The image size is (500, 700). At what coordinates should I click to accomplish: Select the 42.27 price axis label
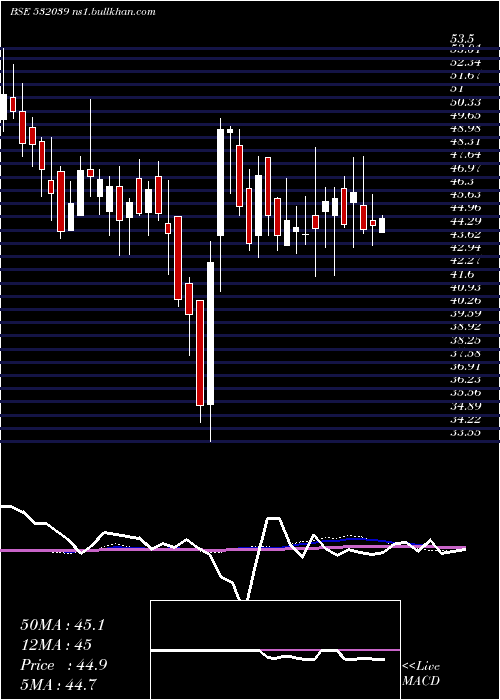coord(466,261)
